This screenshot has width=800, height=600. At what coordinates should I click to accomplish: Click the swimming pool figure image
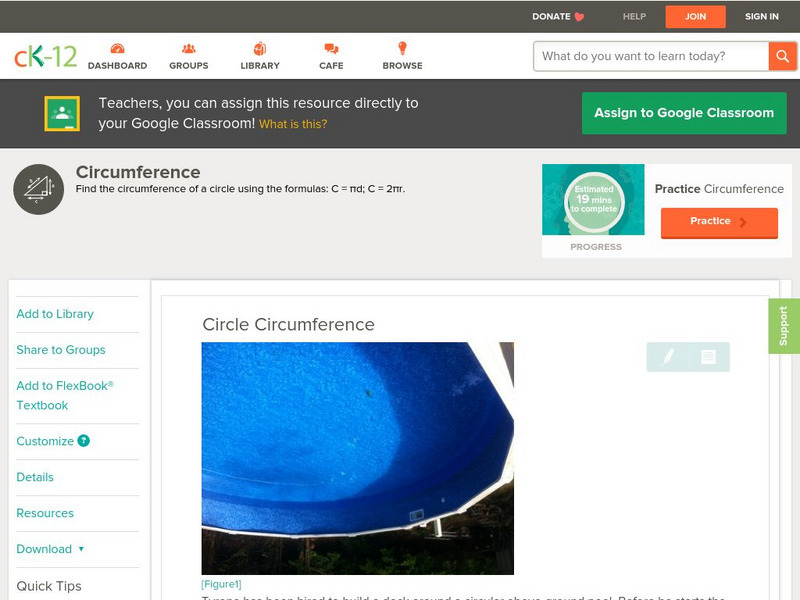tap(358, 458)
